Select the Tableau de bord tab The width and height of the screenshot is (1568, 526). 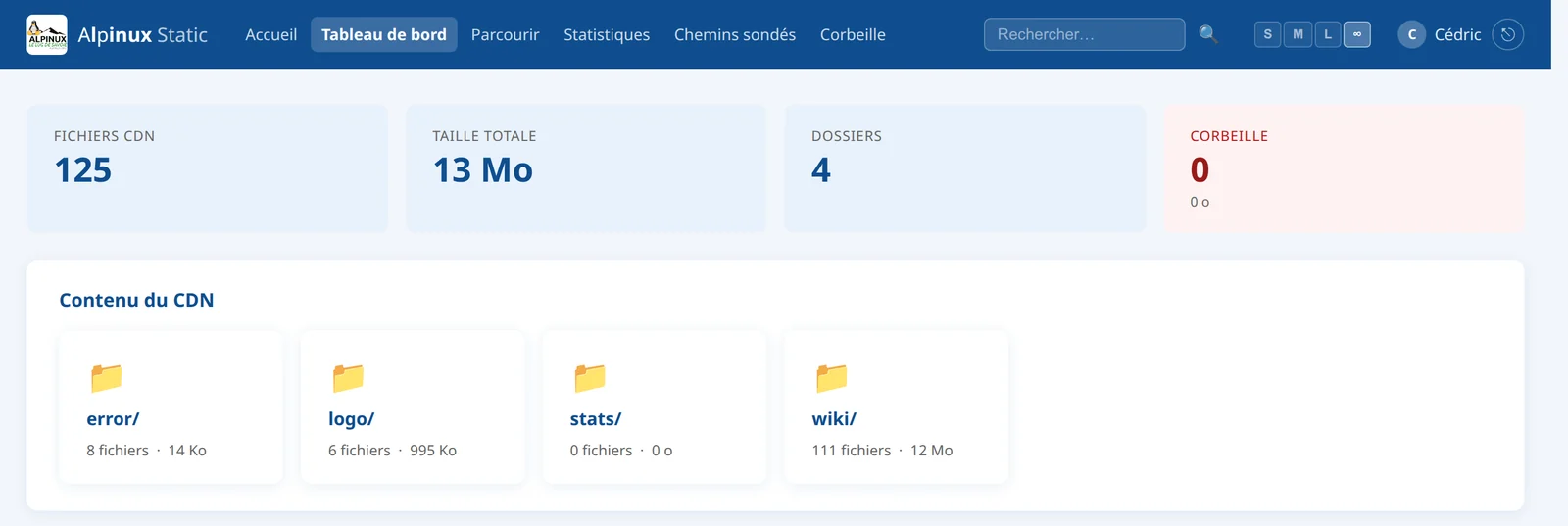tap(384, 34)
